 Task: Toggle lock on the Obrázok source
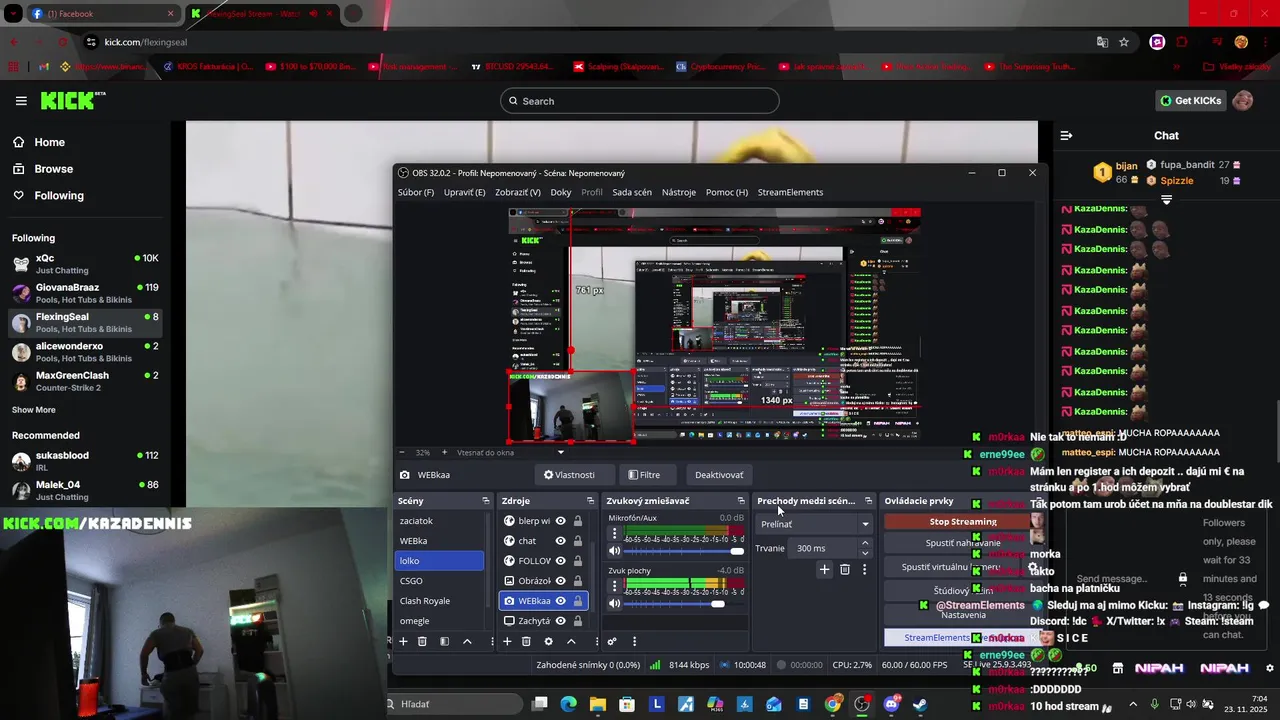tap(578, 581)
